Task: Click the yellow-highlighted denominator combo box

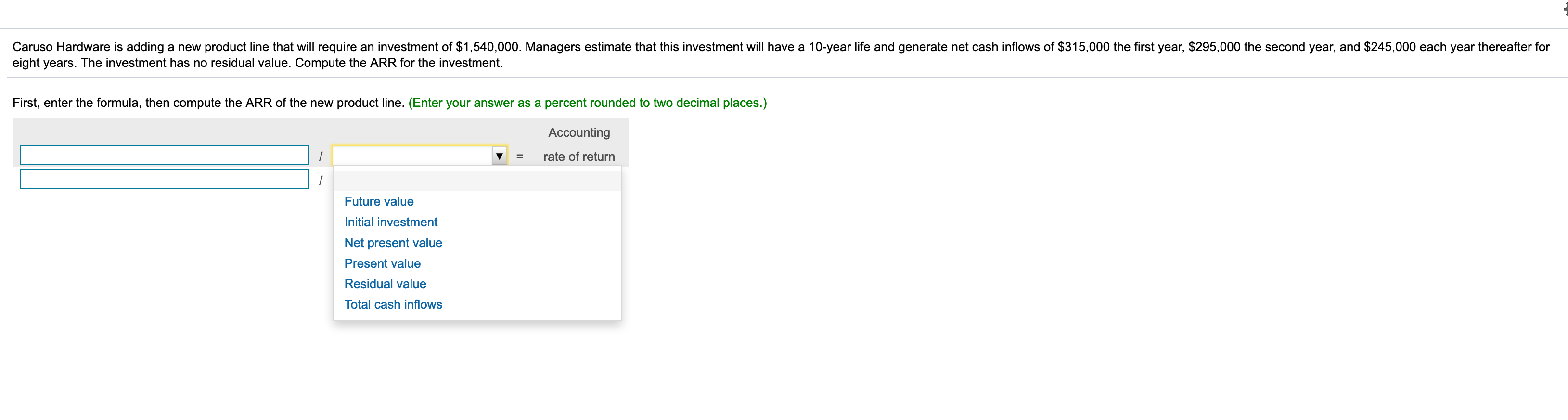Action: [414, 156]
